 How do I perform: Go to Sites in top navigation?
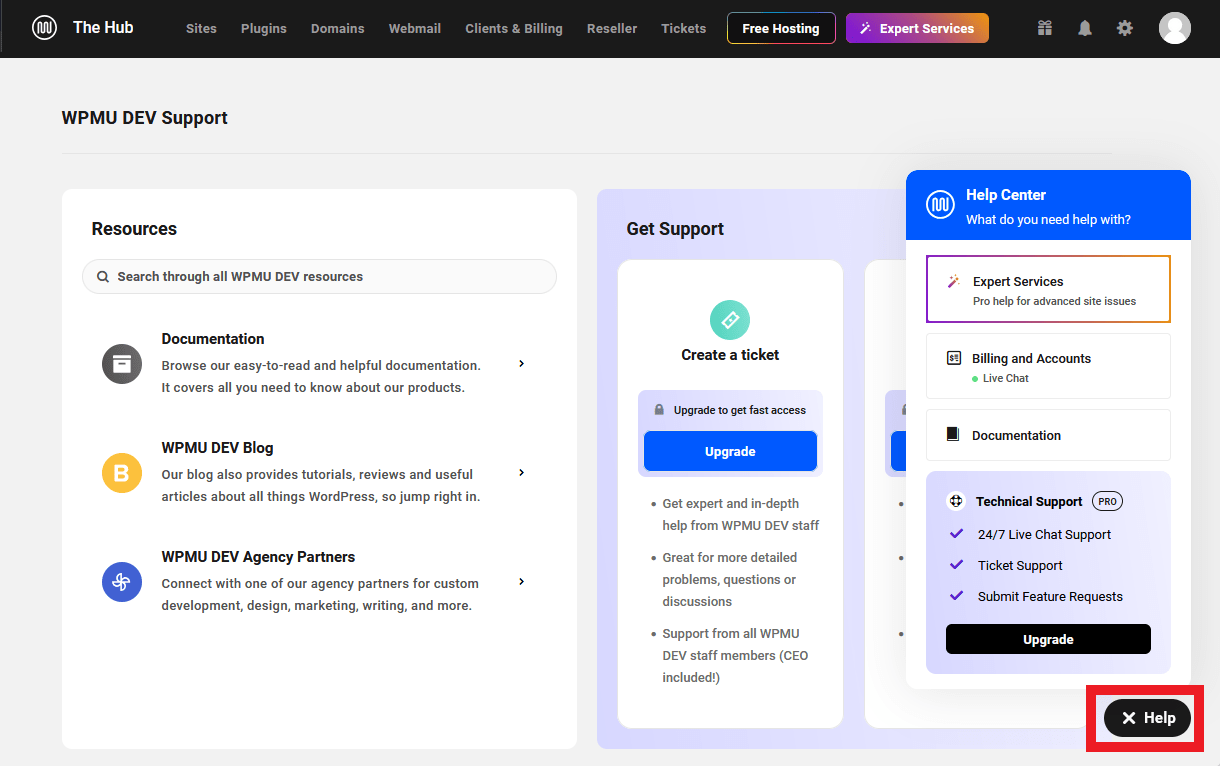tap(201, 28)
